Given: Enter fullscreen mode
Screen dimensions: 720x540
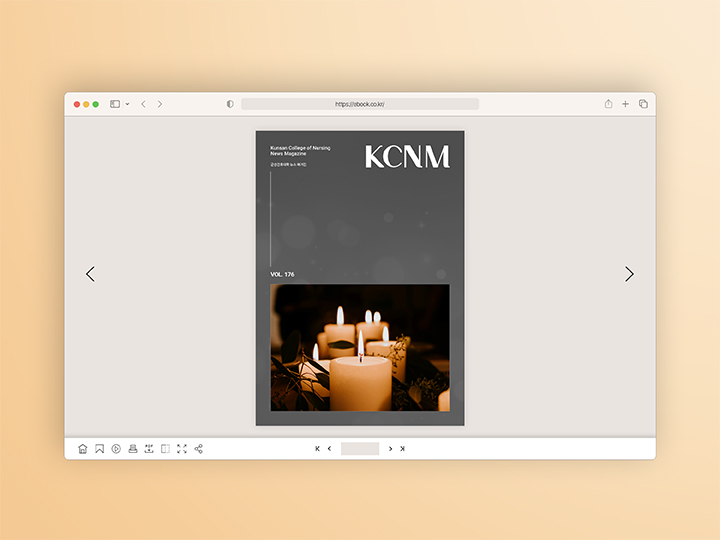Looking at the screenshot, I should [182, 449].
